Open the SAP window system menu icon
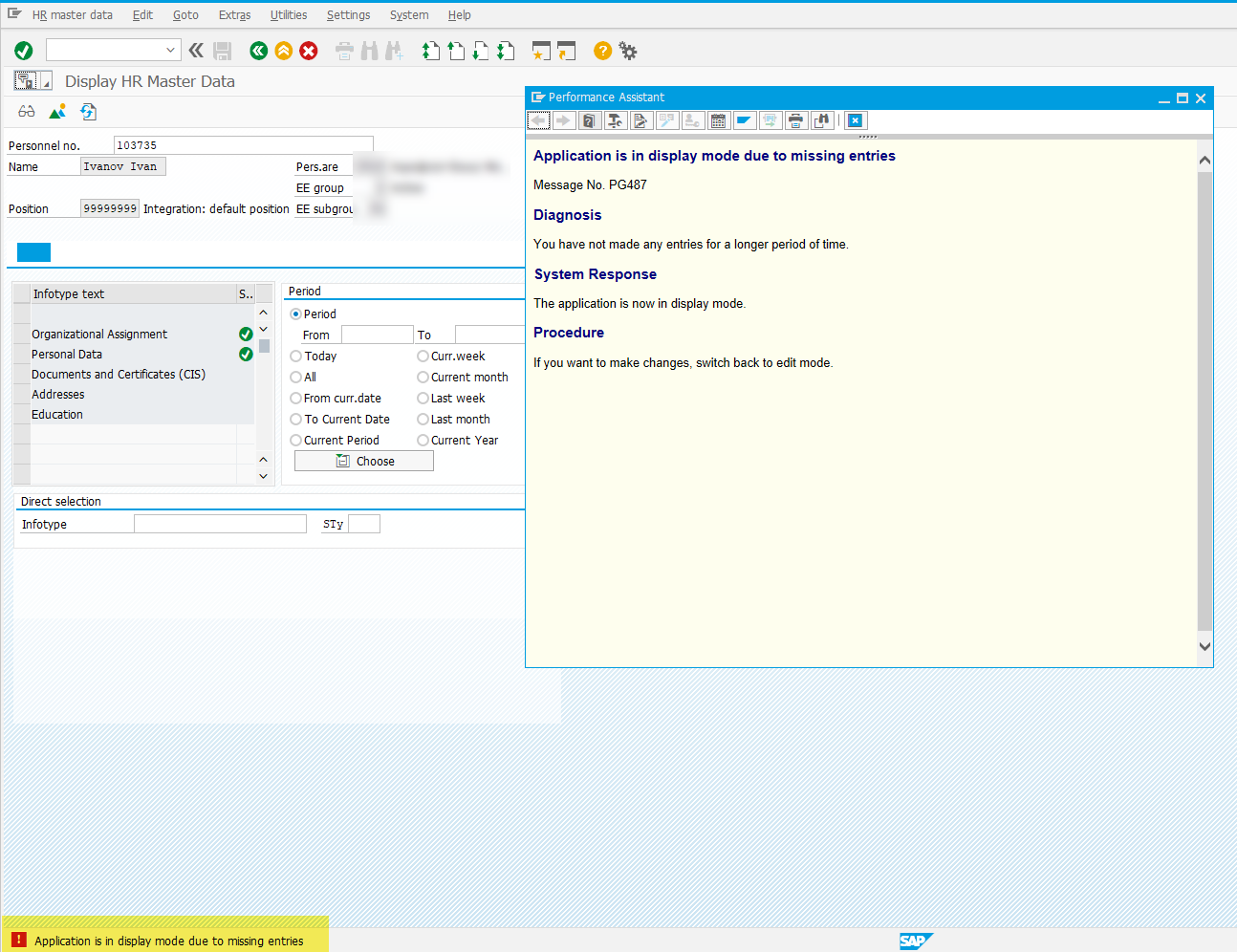 click(x=14, y=14)
